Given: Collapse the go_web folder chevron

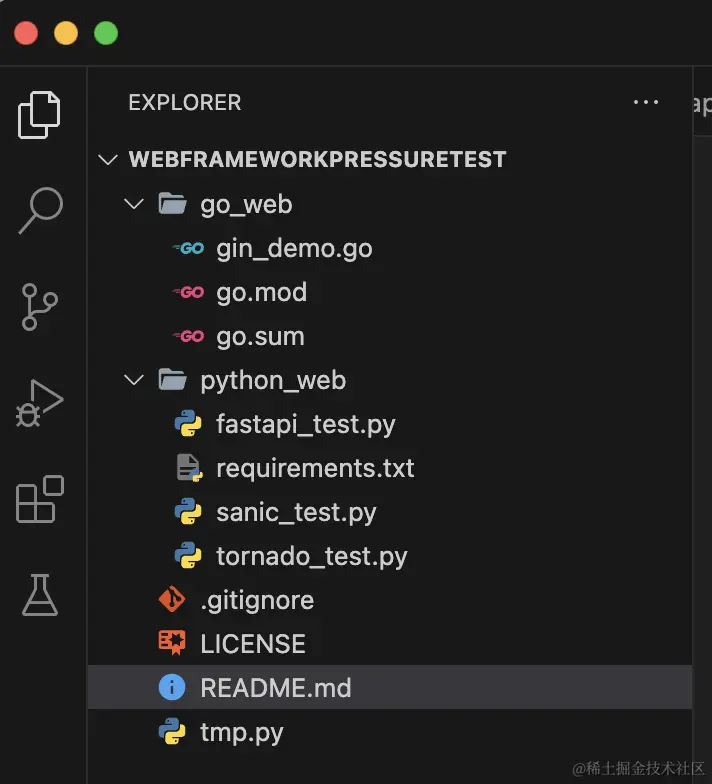Looking at the screenshot, I should pyautogui.click(x=133, y=204).
